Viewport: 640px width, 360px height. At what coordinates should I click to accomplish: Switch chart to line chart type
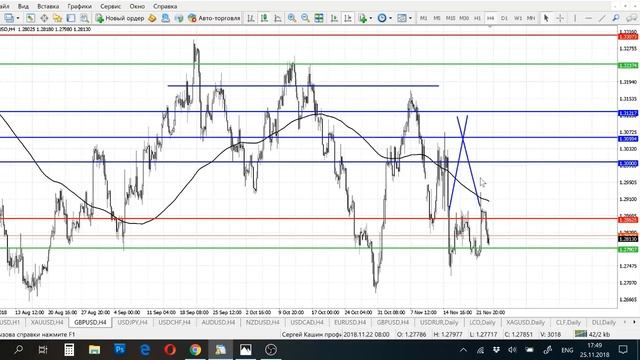pyautogui.click(x=278, y=18)
